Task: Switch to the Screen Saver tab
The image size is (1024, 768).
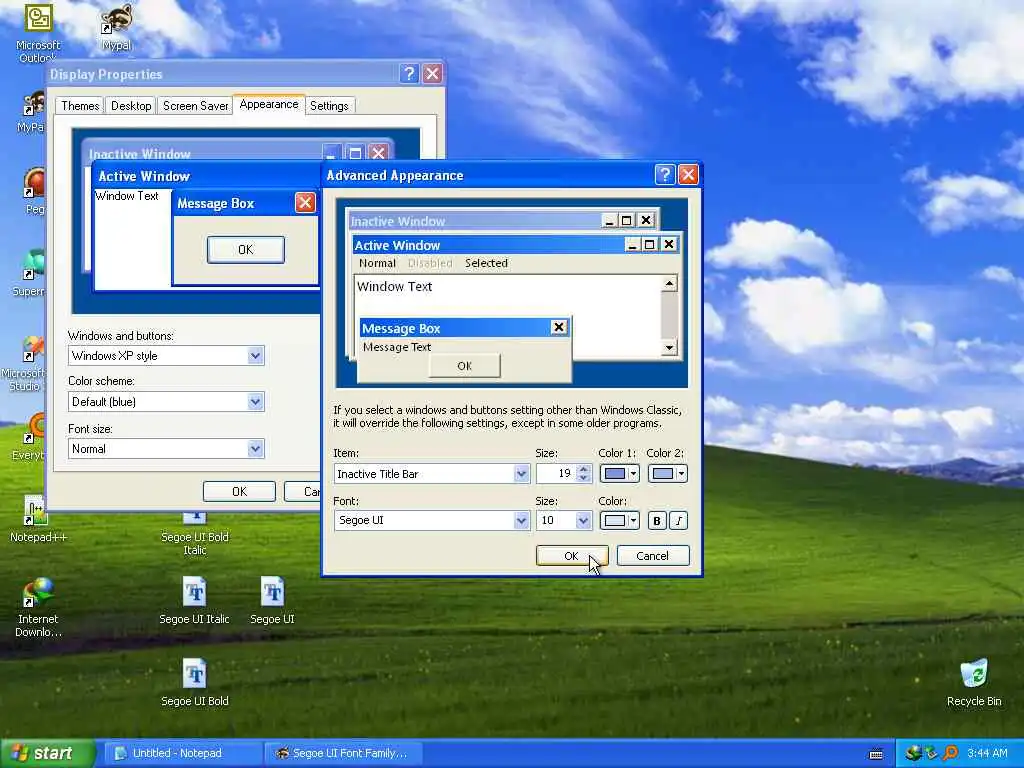Action: [x=195, y=106]
